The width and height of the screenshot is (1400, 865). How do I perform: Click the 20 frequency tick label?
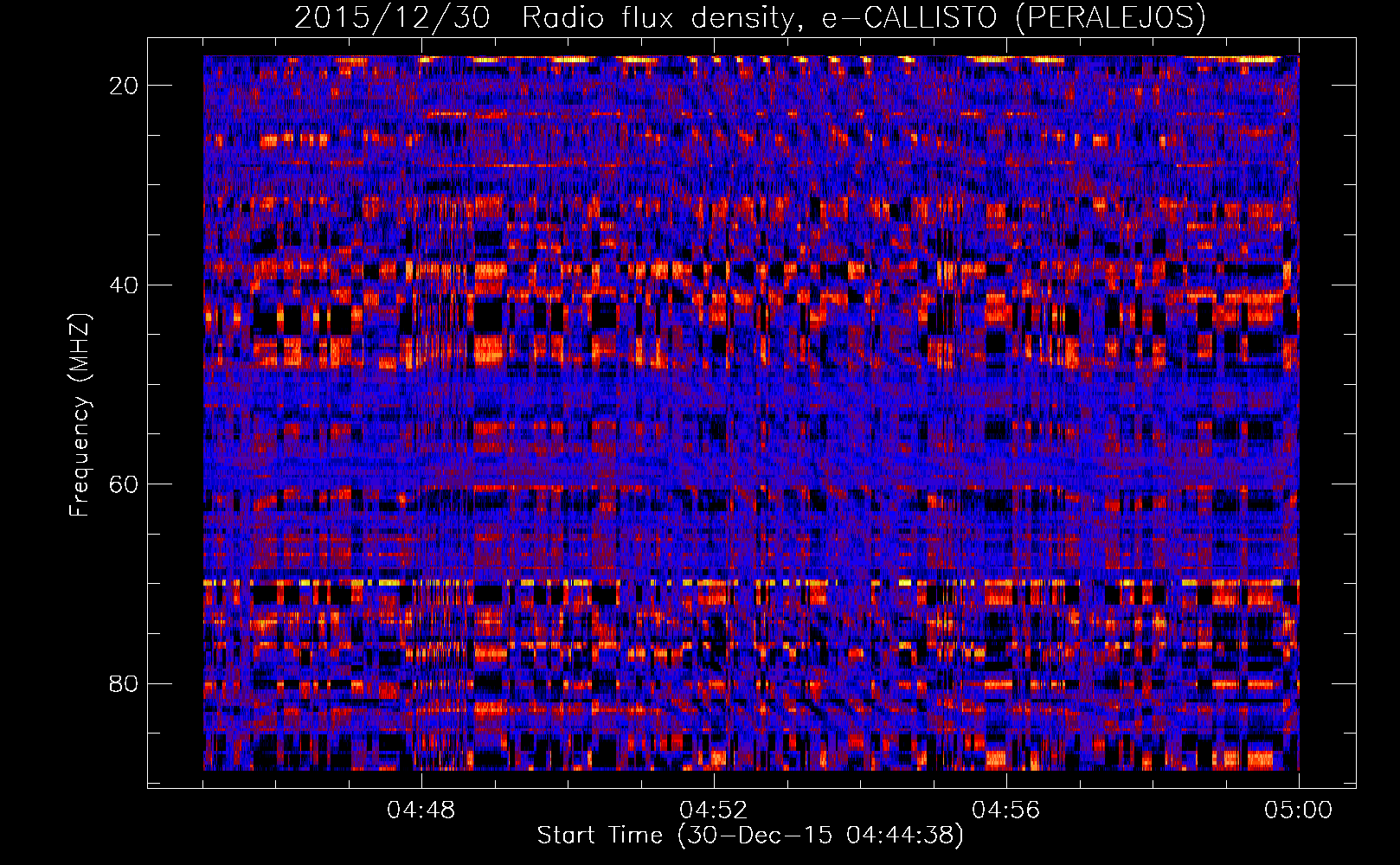[125, 86]
